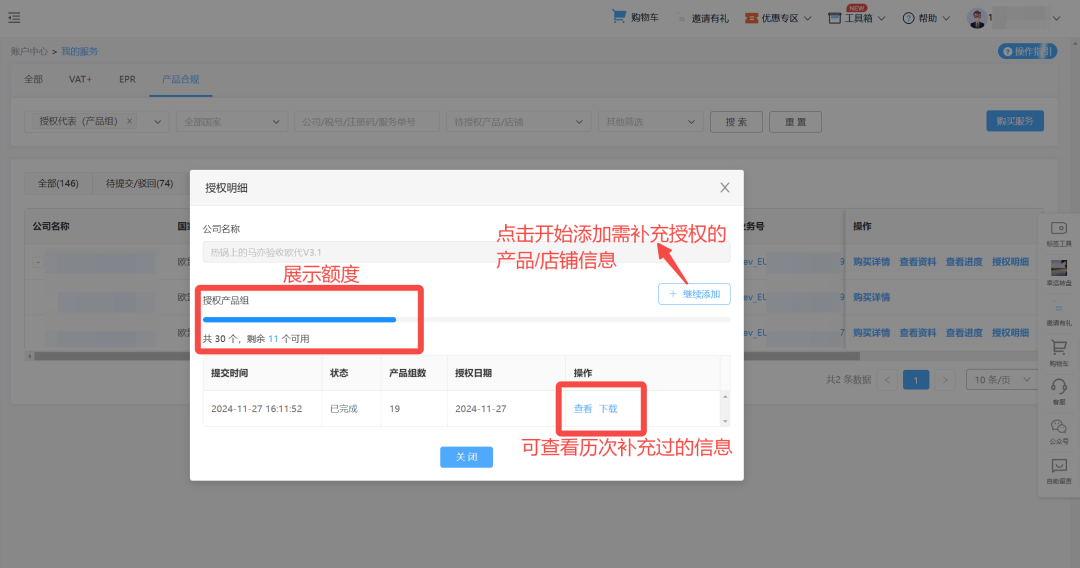Switch to the VAT+ tab
This screenshot has width=1080, height=568.
(80, 79)
